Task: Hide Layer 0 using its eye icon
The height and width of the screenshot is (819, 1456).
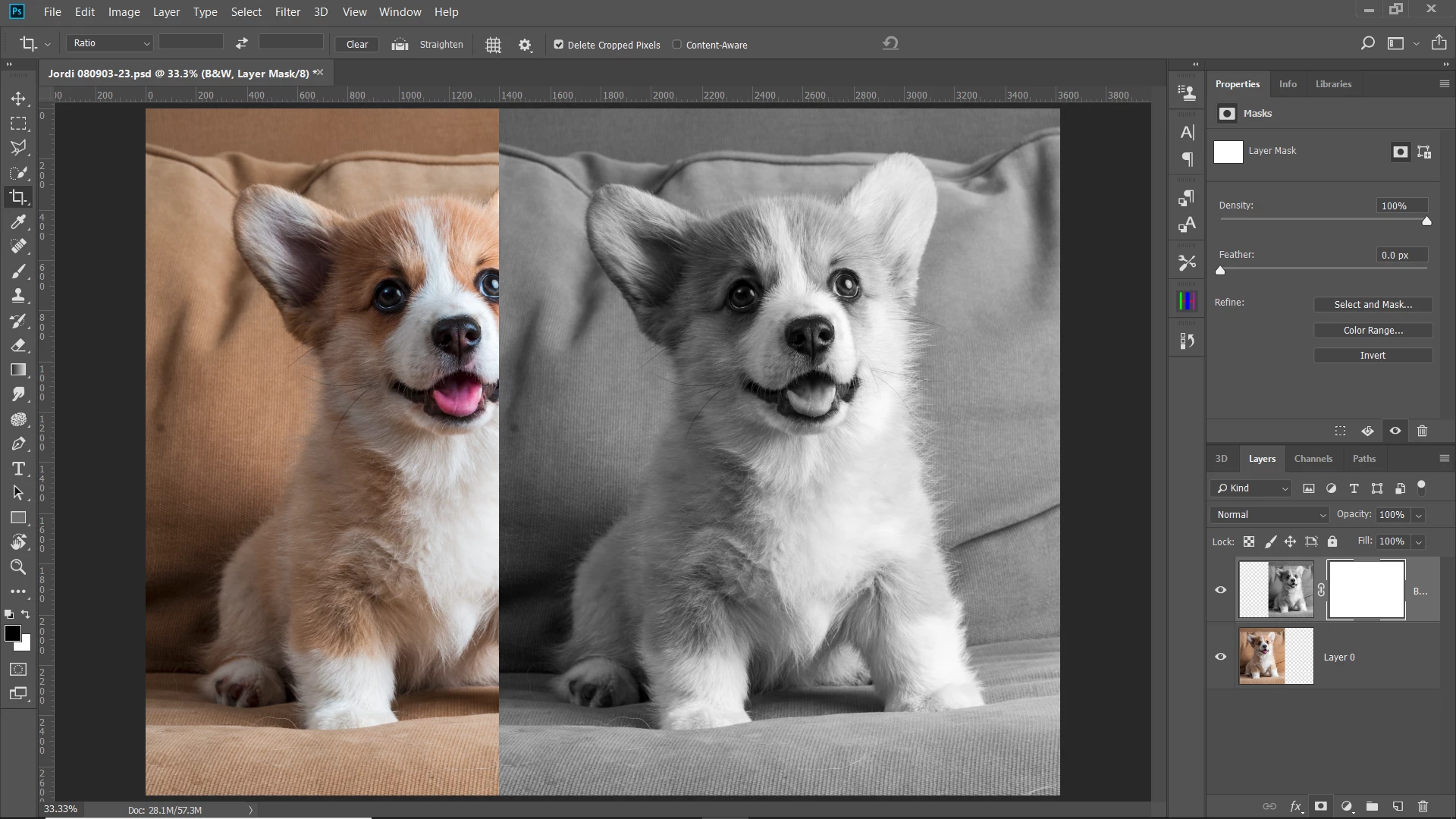Action: (1221, 657)
